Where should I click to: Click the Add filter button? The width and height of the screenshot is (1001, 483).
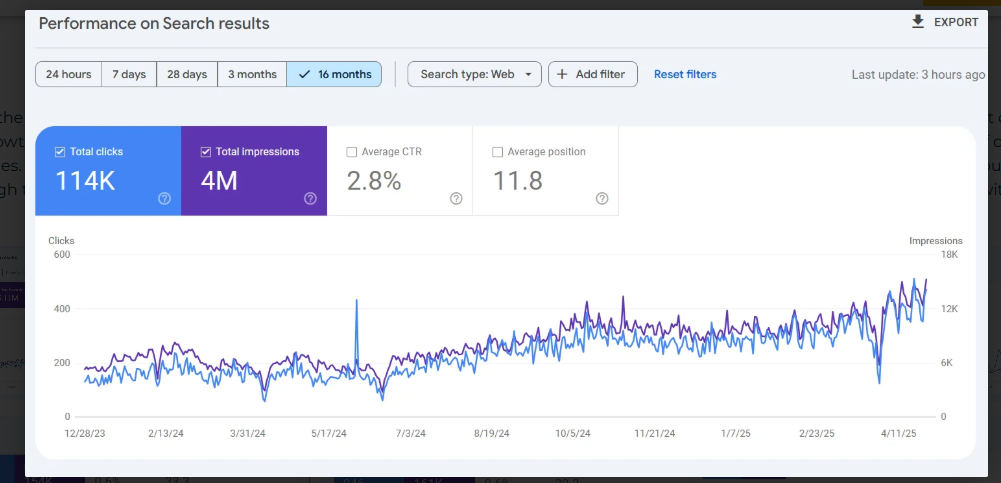(592, 74)
